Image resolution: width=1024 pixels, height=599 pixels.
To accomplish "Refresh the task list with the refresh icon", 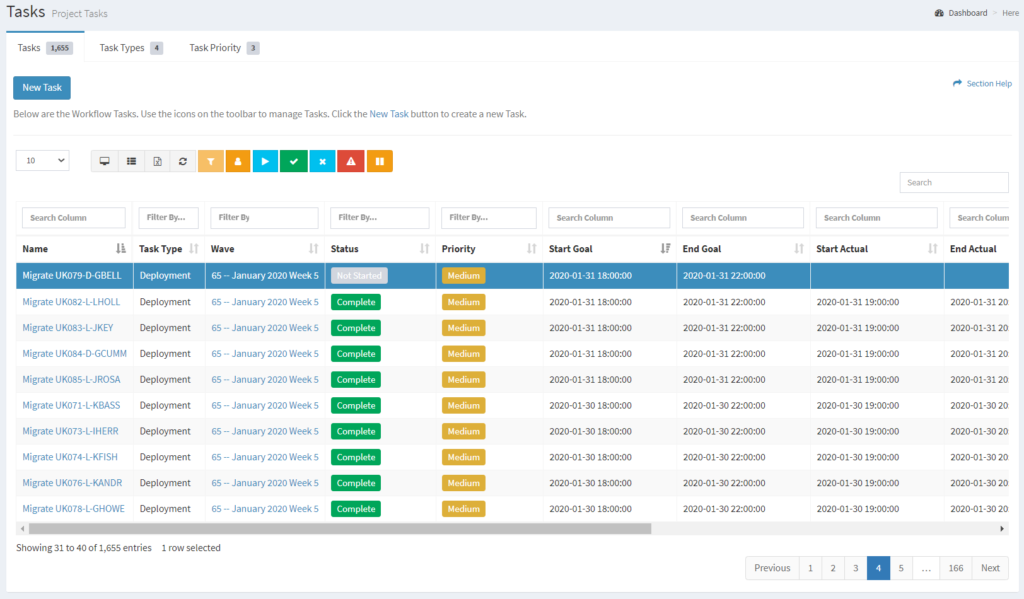I will click(x=184, y=160).
